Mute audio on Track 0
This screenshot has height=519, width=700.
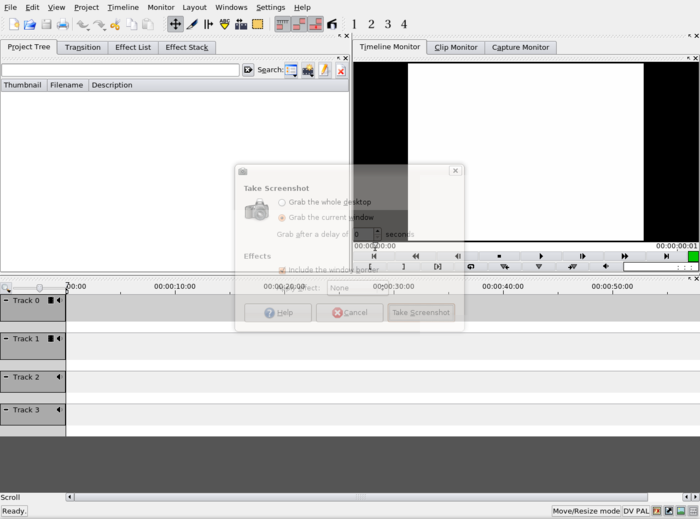(58, 300)
